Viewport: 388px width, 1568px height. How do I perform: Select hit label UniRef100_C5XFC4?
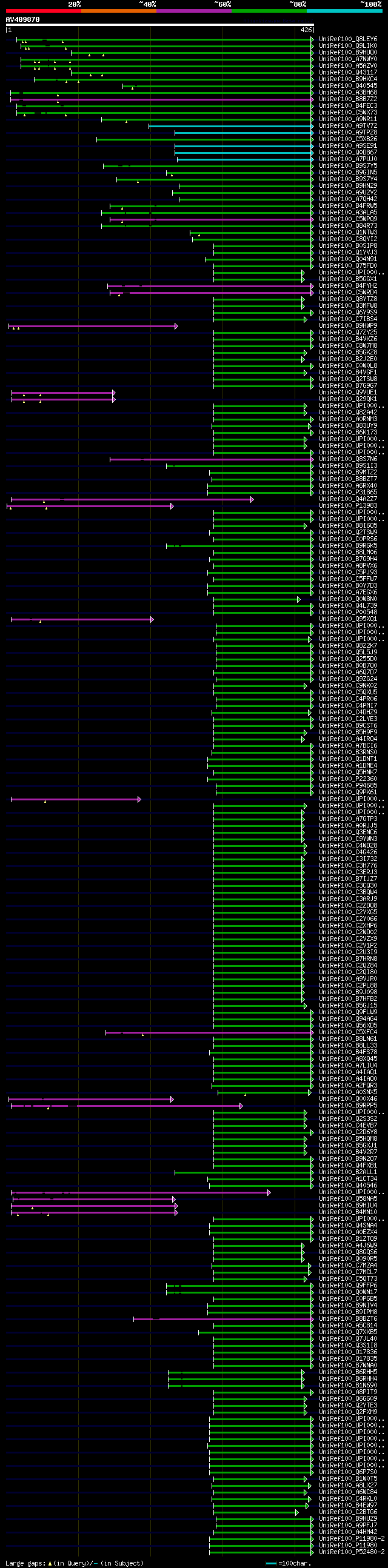[x=348, y=1032]
